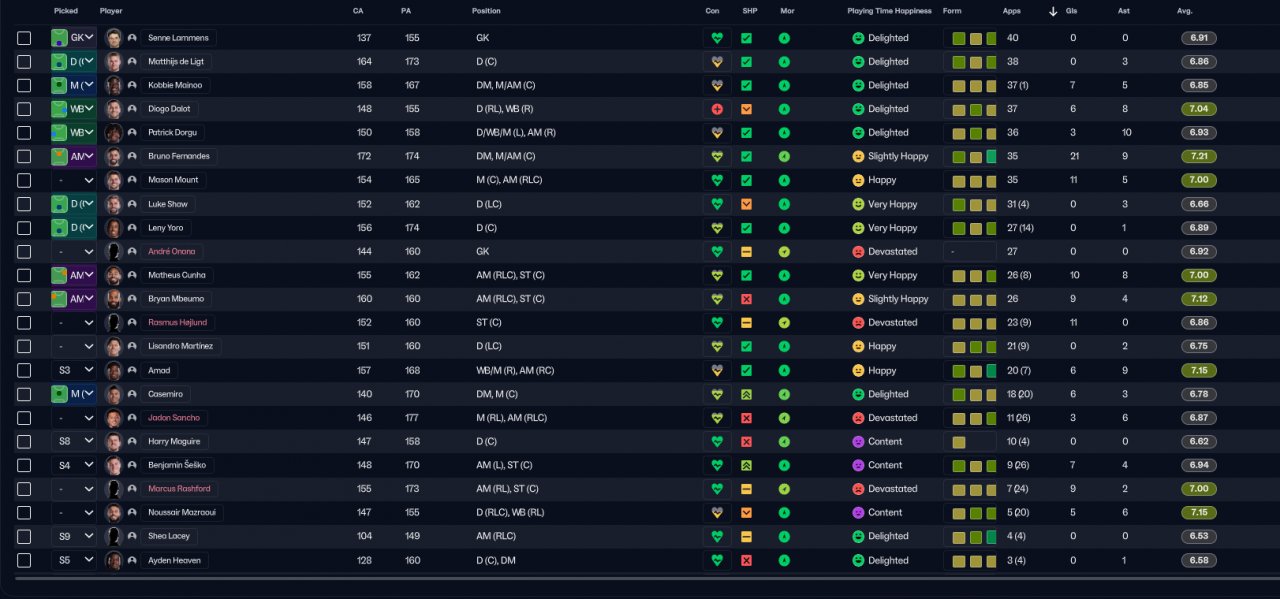Click the person icon beside Luke Shaw
Viewport: 1280px width, 599px height.
tap(132, 204)
